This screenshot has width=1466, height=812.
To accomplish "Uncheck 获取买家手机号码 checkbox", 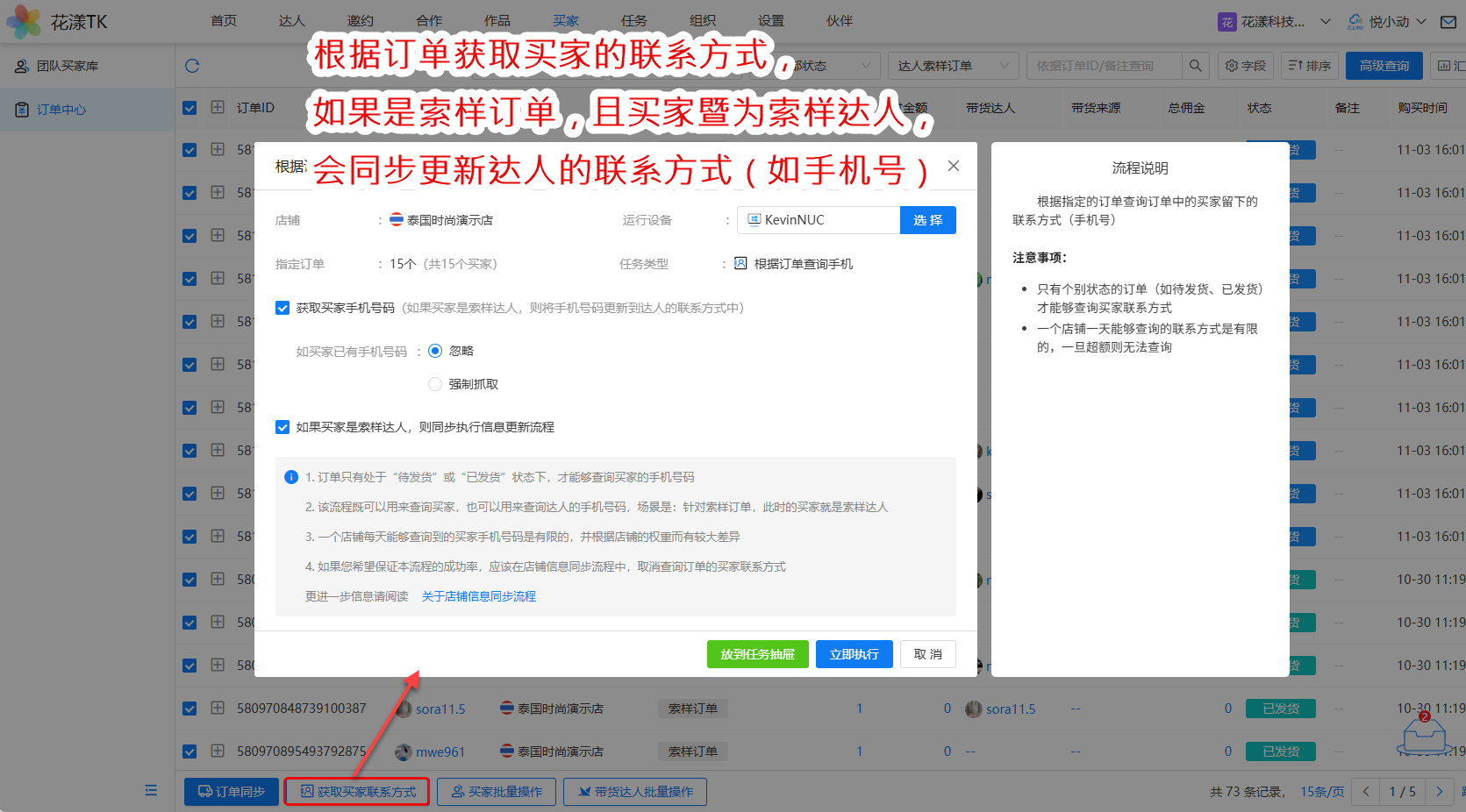I will tap(282, 308).
